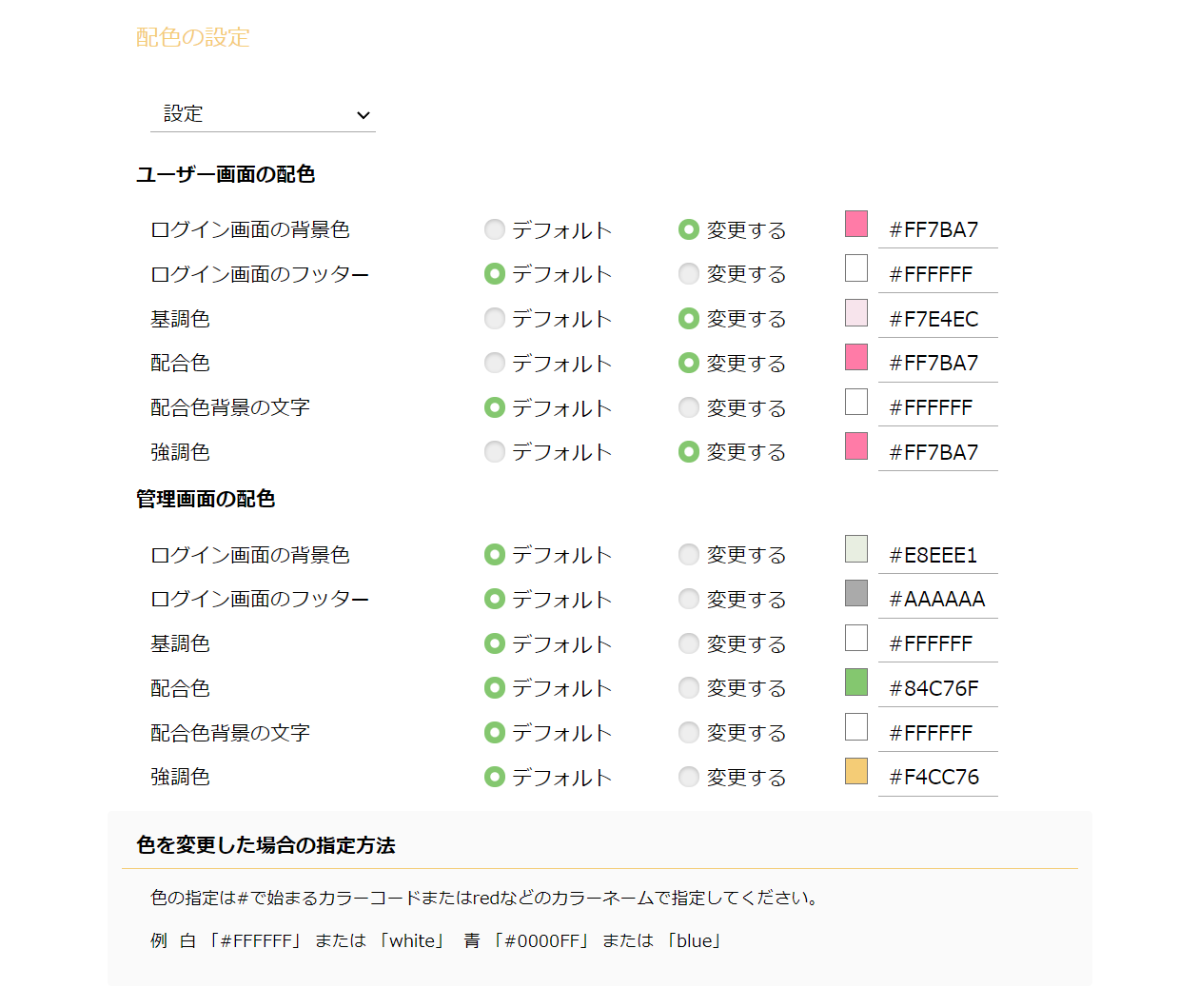Select 変更する for user ログイン画面のフッター
This screenshot has height=1008, width=1199.
689,274
